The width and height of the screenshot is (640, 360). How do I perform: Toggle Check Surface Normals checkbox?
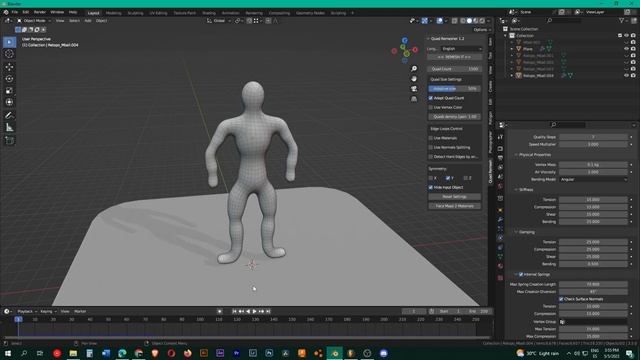561,299
